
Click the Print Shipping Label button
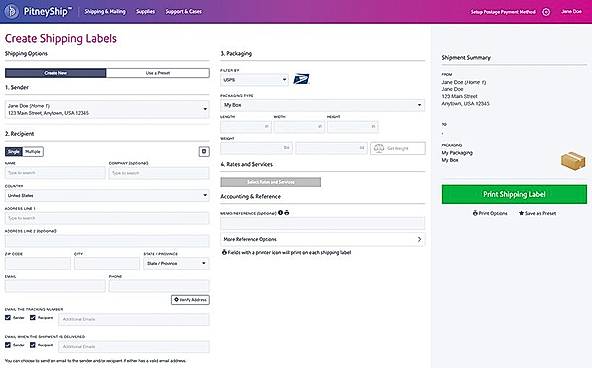point(514,194)
